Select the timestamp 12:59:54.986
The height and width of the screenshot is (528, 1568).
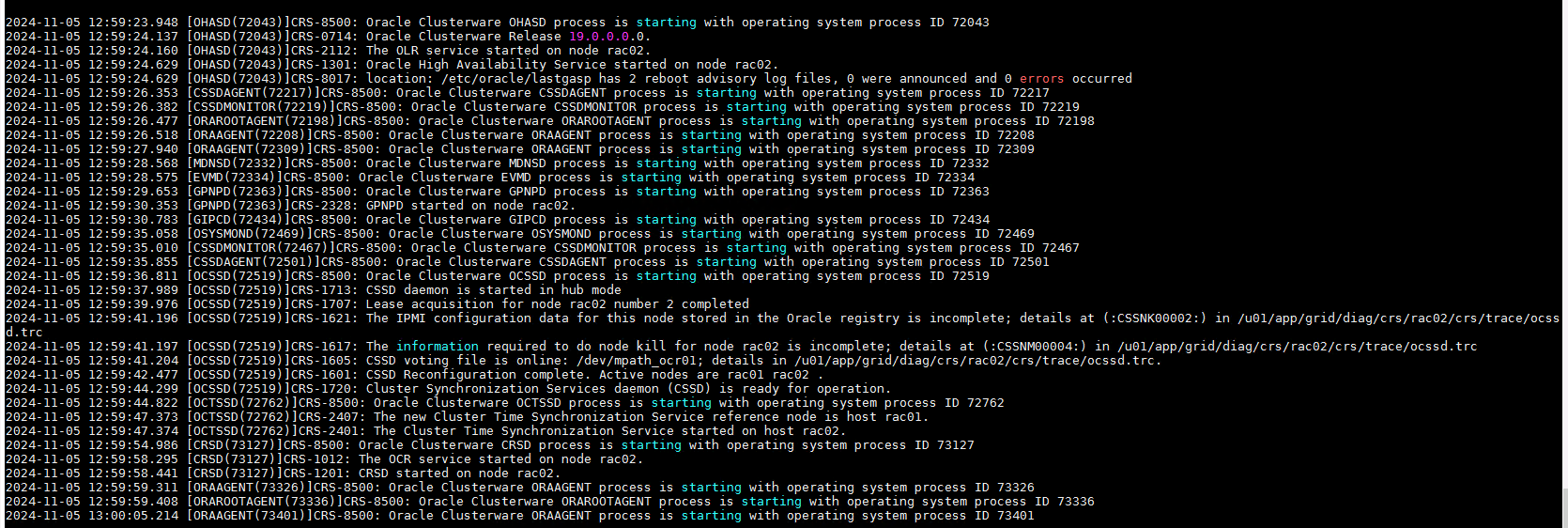(x=133, y=445)
